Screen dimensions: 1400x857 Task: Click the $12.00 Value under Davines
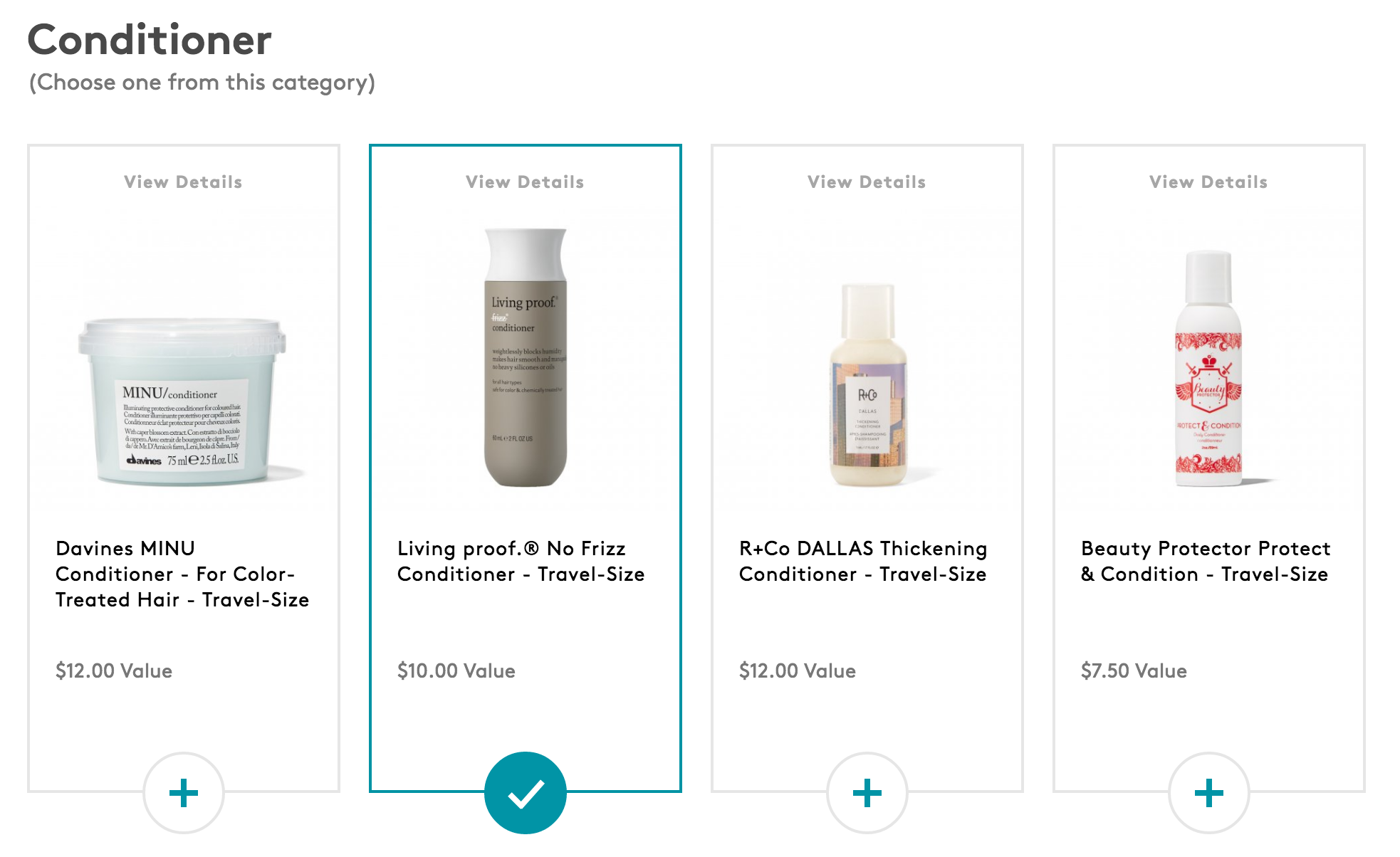tap(114, 671)
